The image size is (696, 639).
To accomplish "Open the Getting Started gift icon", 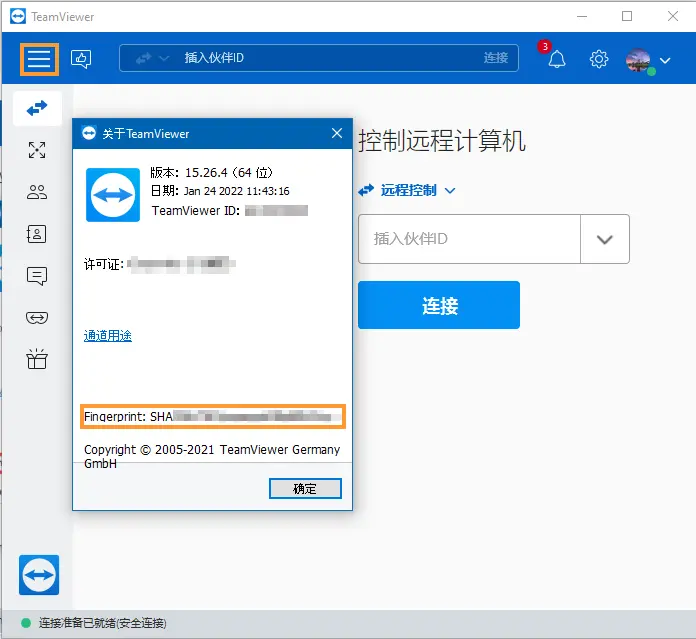I will 37,359.
